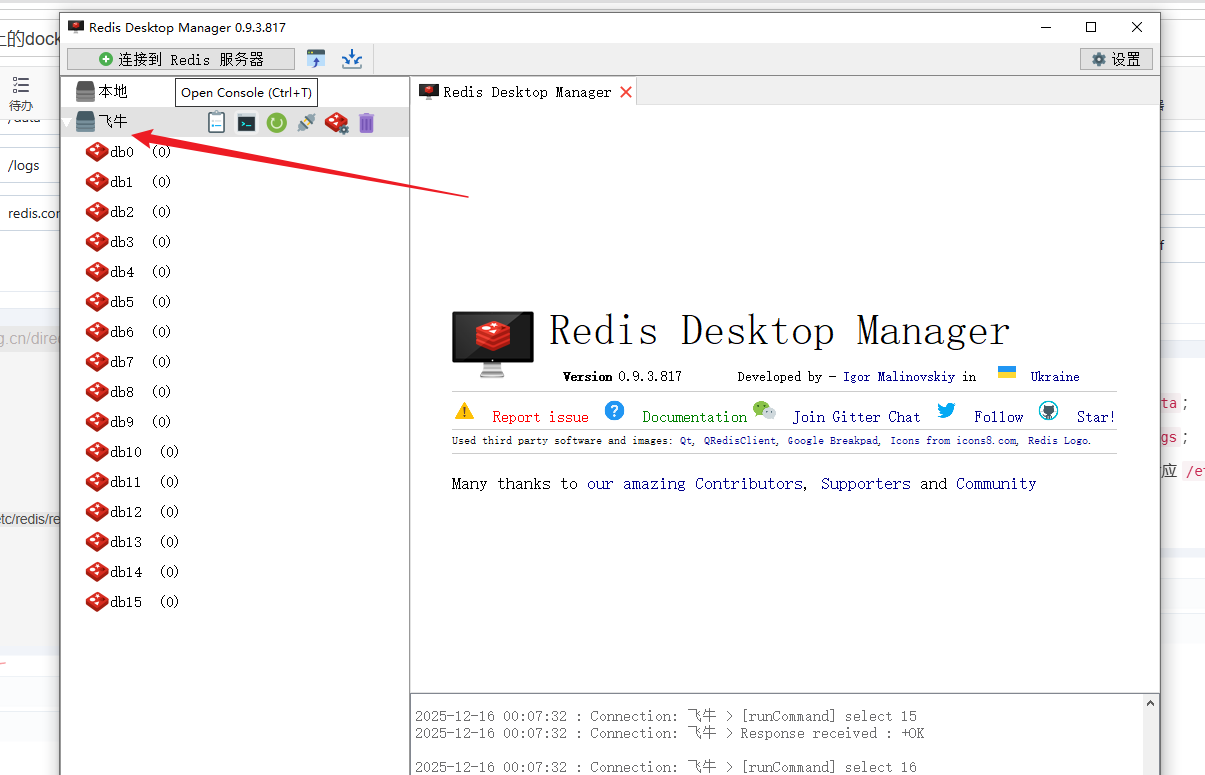The image size is (1205, 775).
Task: Open Console for the 飞牛 connection
Action: (246, 123)
